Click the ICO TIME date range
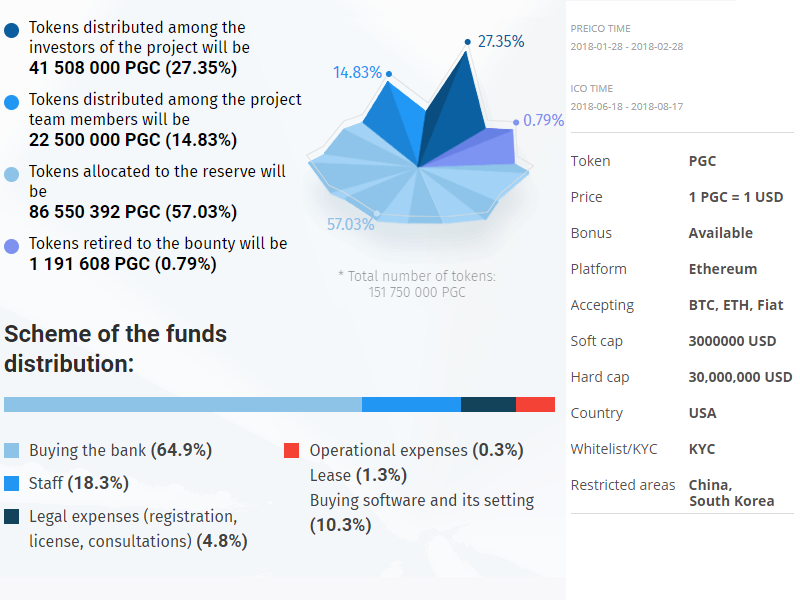This screenshot has width=800, height=600. click(x=626, y=107)
